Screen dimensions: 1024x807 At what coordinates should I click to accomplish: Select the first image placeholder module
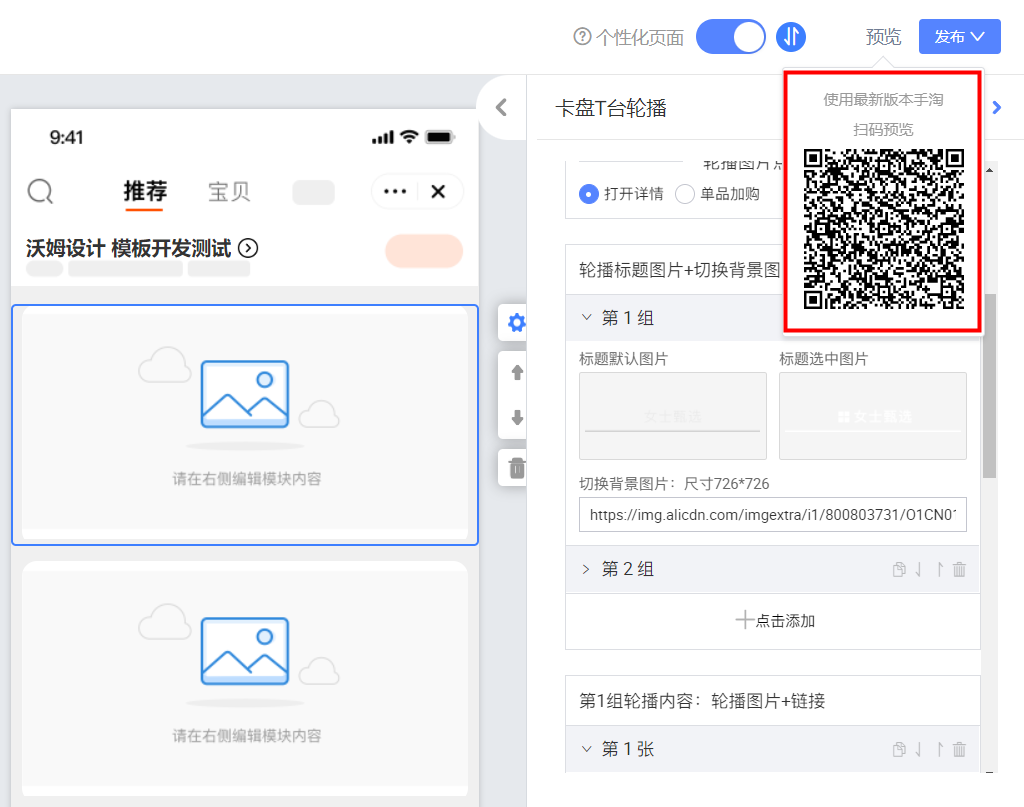[x=245, y=424]
